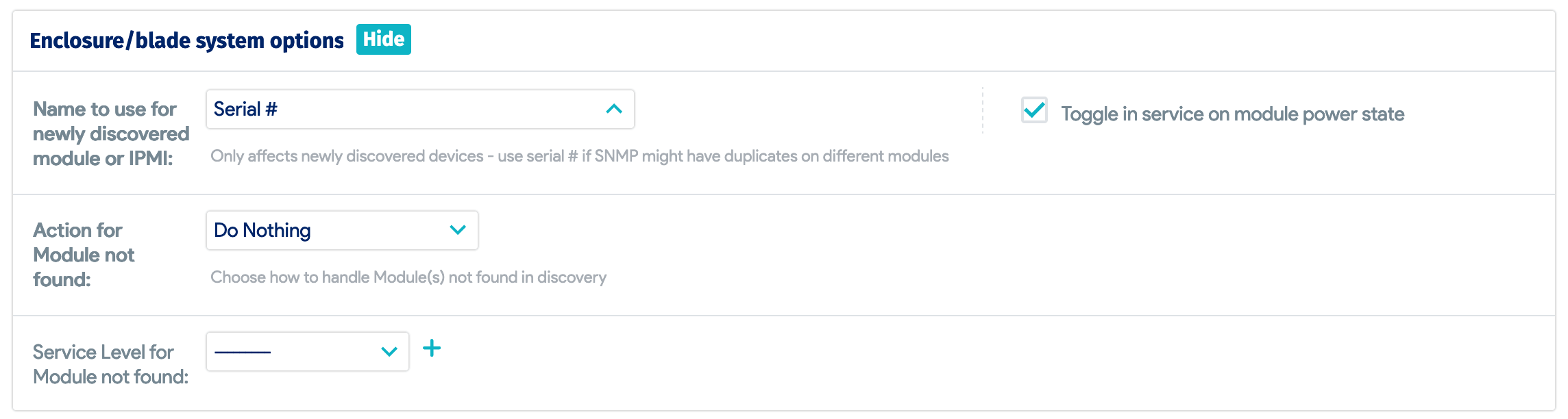Click the Enclosure/blade system options heading
Image resolution: width=1568 pixels, height=419 pixels.
186,40
